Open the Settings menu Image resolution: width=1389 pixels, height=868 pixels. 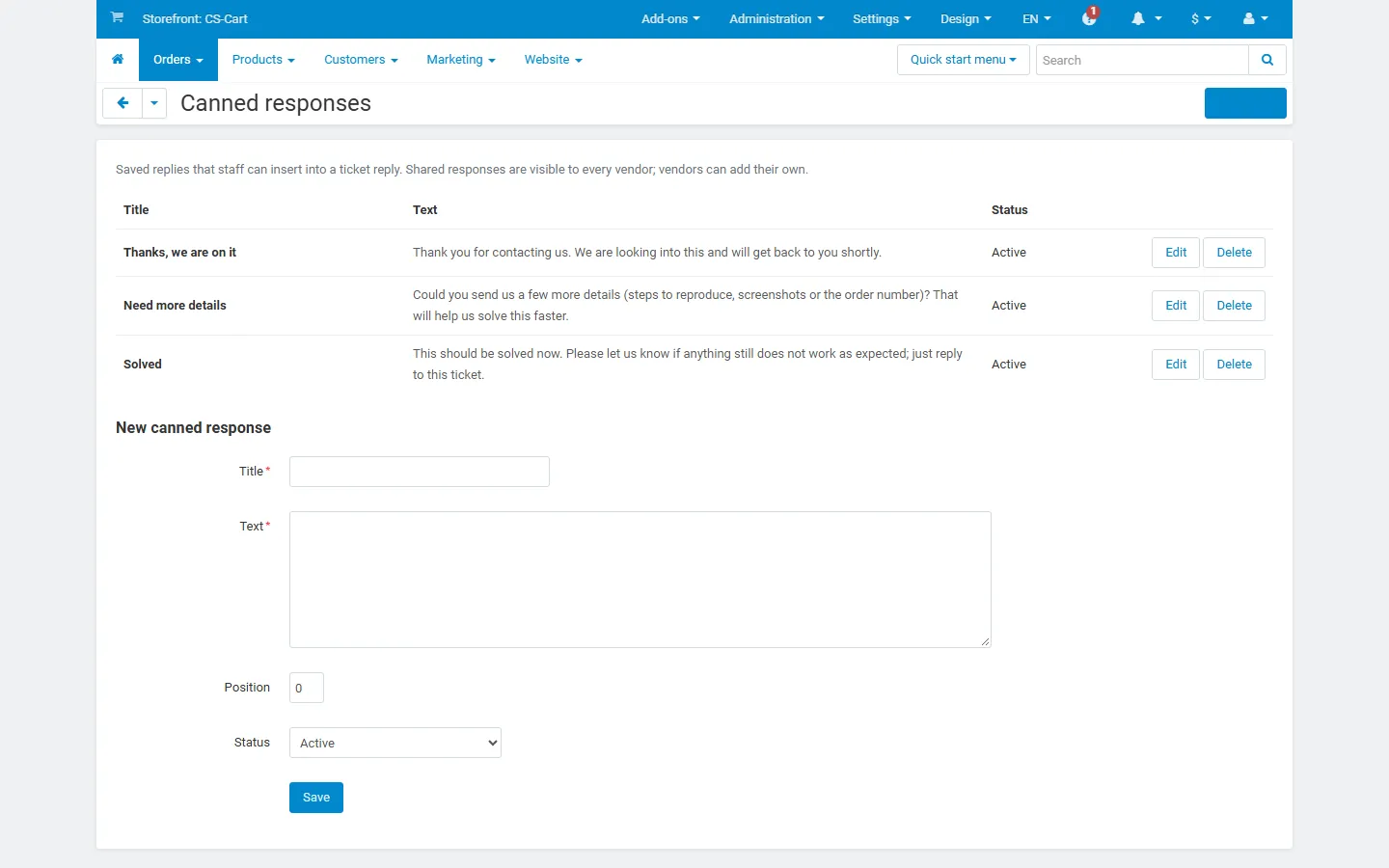[882, 19]
